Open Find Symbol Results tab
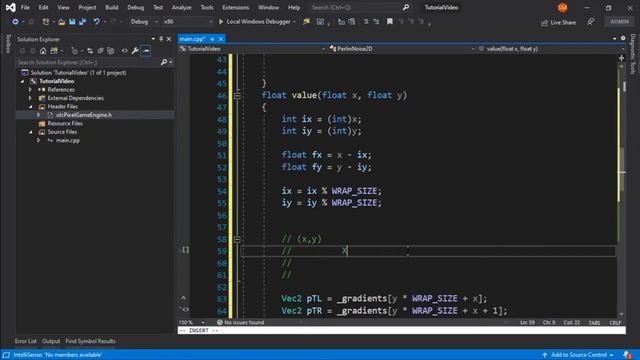This screenshot has width=640, height=360. coord(90,341)
